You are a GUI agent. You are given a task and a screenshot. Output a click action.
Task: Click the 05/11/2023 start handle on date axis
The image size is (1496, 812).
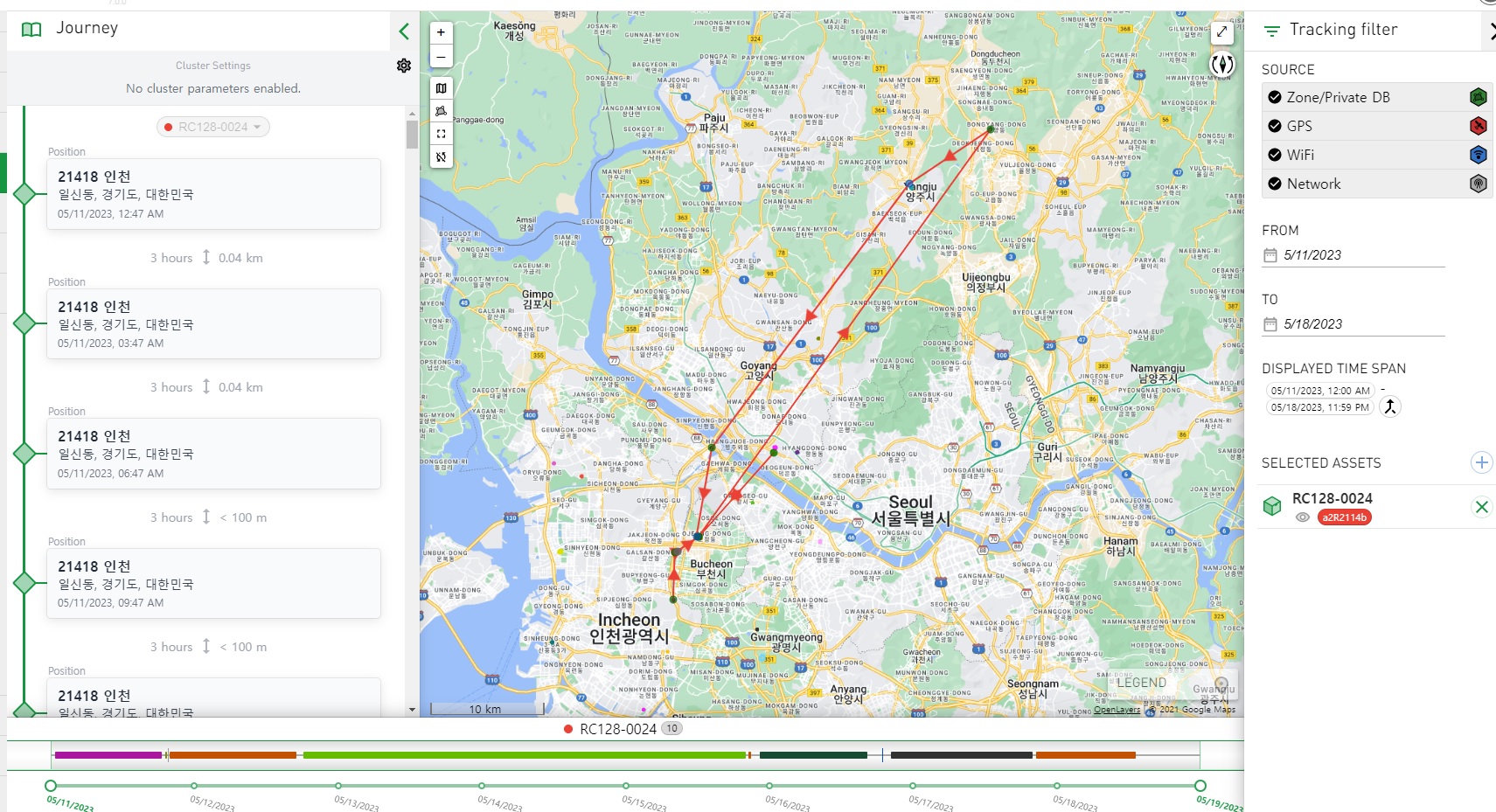tap(51, 786)
